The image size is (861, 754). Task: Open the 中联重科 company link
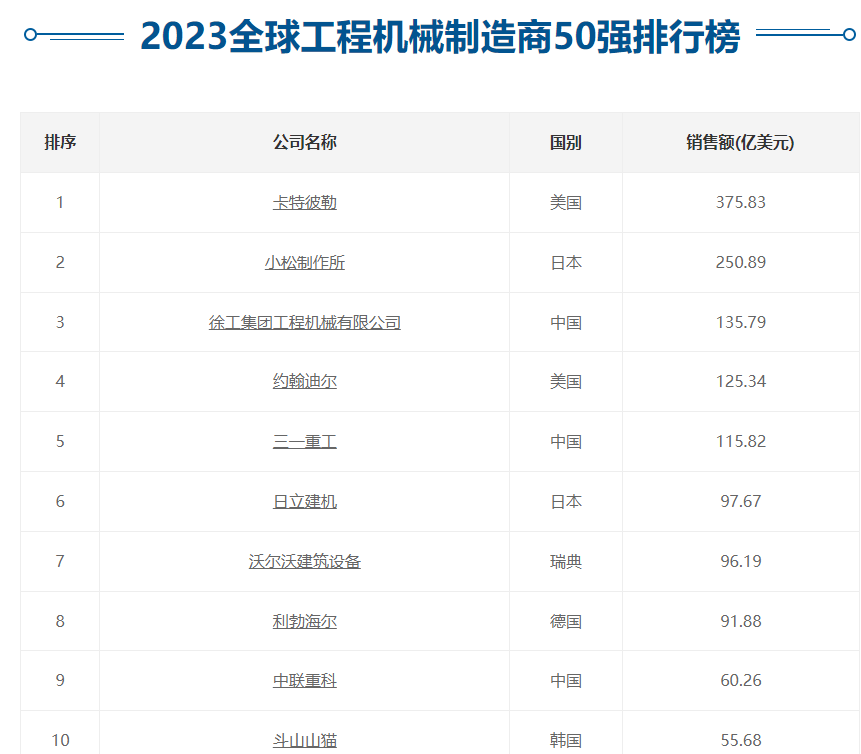coord(305,680)
